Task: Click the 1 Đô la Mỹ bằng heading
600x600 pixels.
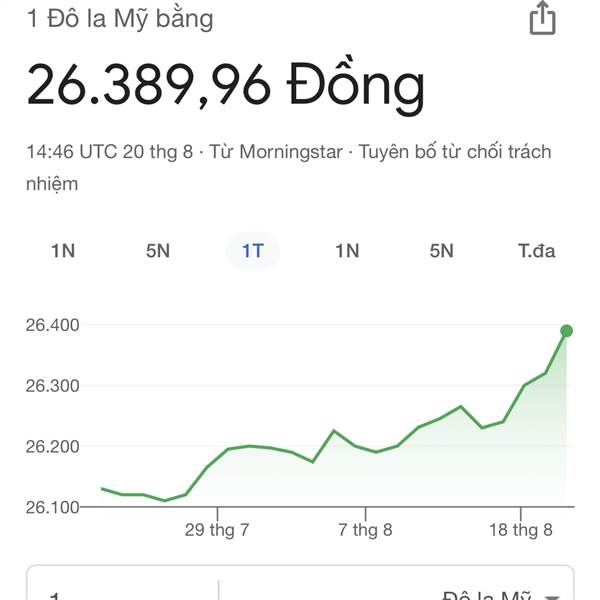Action: (x=120, y=19)
